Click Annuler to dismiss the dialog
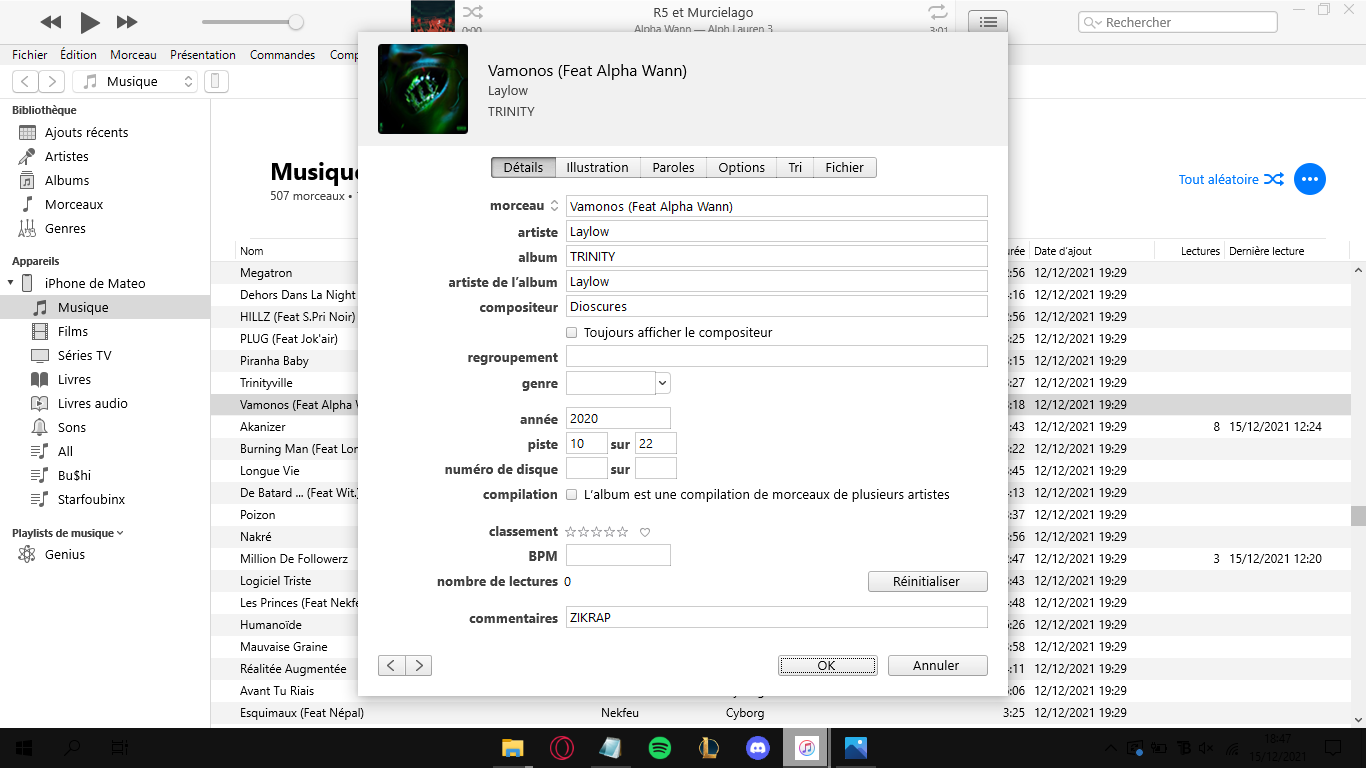Viewport: 1366px width, 768px height. [x=936, y=666]
